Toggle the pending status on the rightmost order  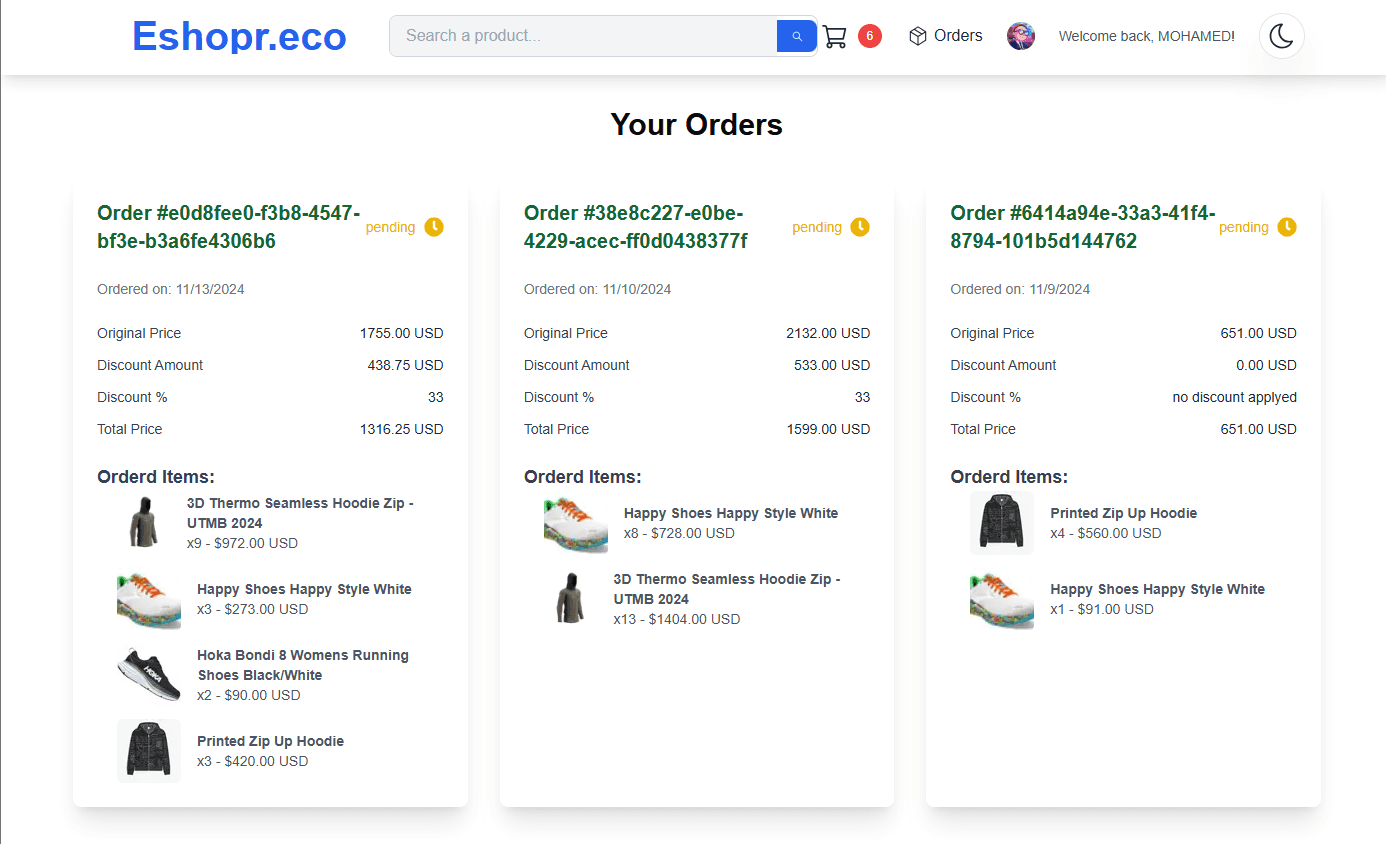click(x=1244, y=227)
